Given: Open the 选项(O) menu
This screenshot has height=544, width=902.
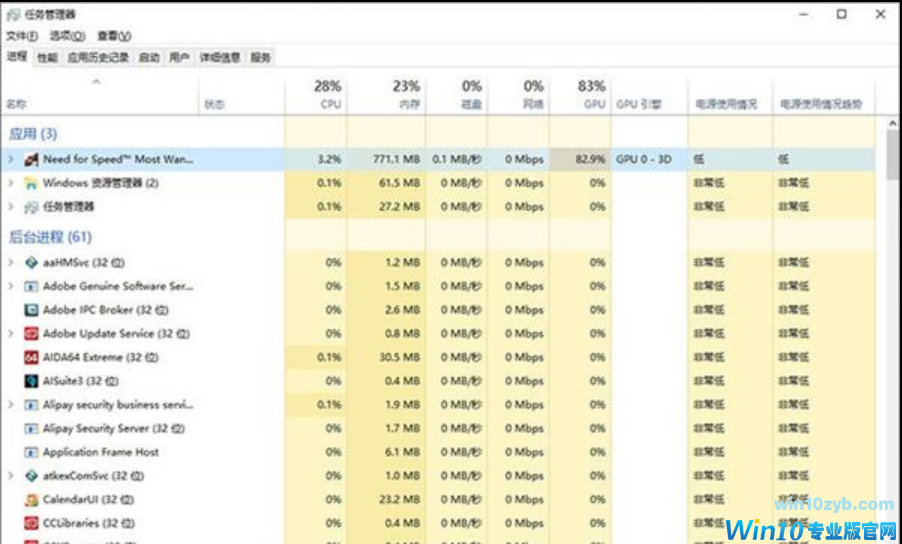Looking at the screenshot, I should pyautogui.click(x=67, y=36).
